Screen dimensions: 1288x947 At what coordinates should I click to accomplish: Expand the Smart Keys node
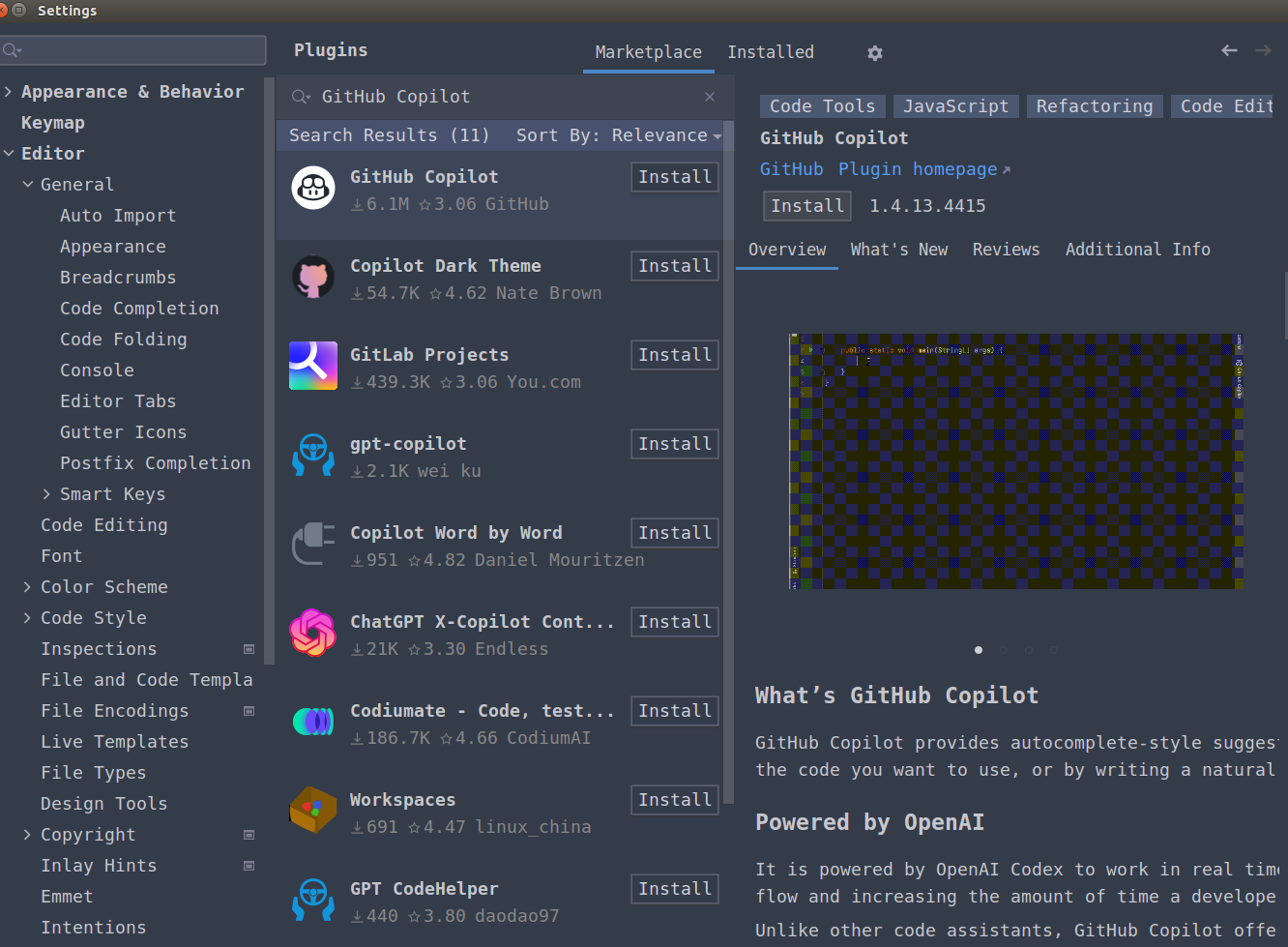point(47,494)
